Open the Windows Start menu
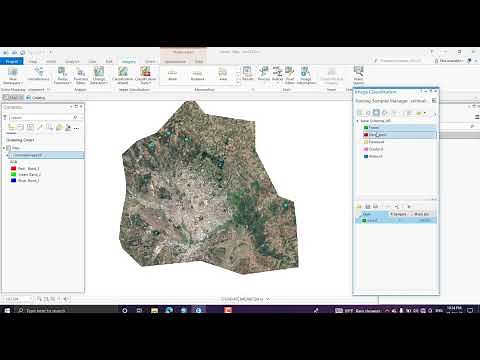The width and height of the screenshot is (480, 360). (7, 310)
